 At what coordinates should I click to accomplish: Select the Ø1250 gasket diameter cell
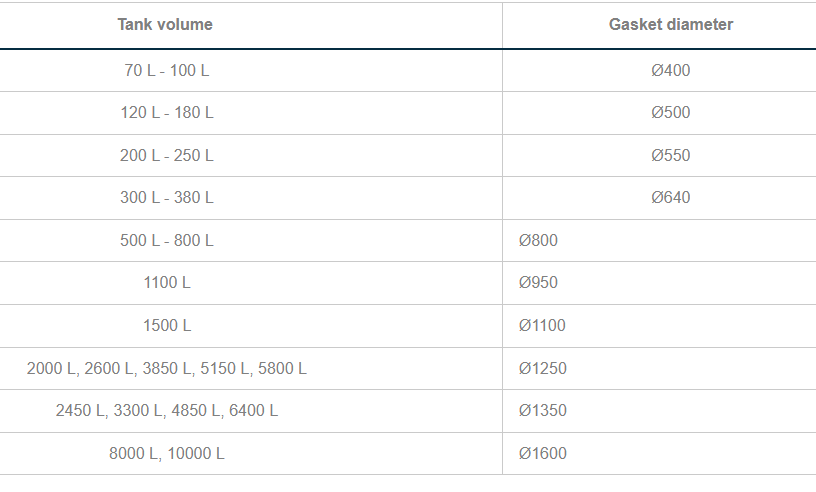click(x=542, y=369)
